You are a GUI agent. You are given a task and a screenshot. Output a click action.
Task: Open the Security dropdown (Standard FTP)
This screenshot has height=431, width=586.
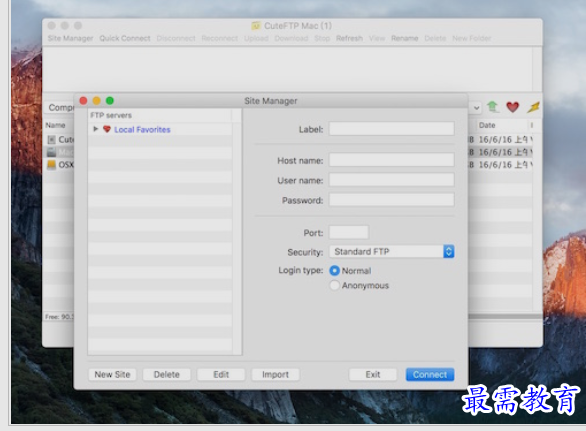click(392, 252)
